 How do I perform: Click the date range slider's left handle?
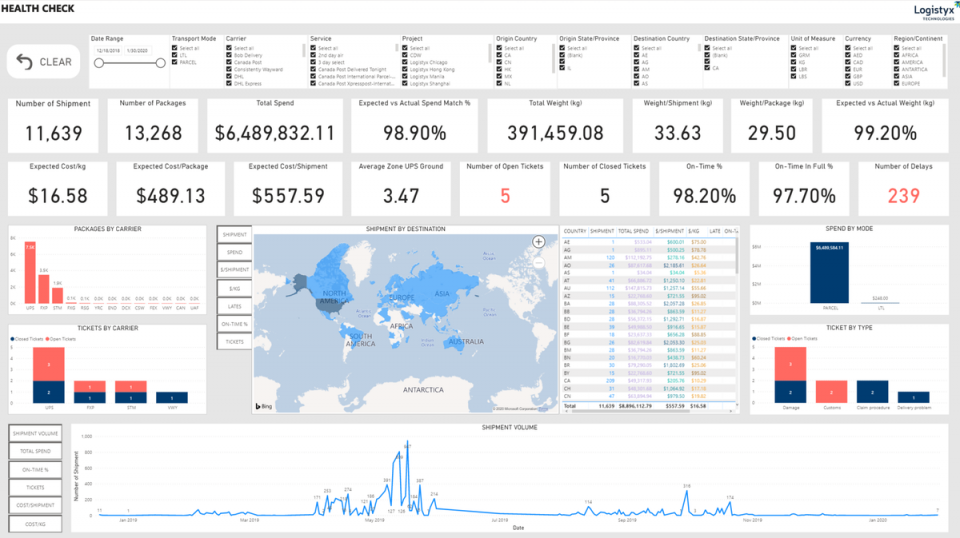pos(98,62)
